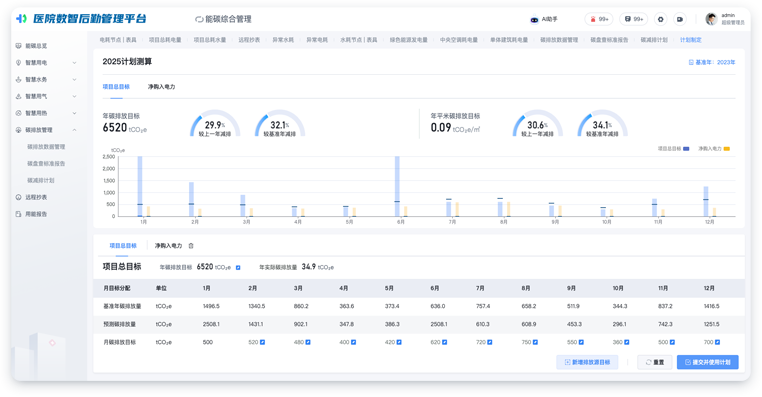Click the 1月 基准年碳排放量 value 1496.5
Image resolution: width=762 pixels, height=397 pixels.
pos(211,306)
